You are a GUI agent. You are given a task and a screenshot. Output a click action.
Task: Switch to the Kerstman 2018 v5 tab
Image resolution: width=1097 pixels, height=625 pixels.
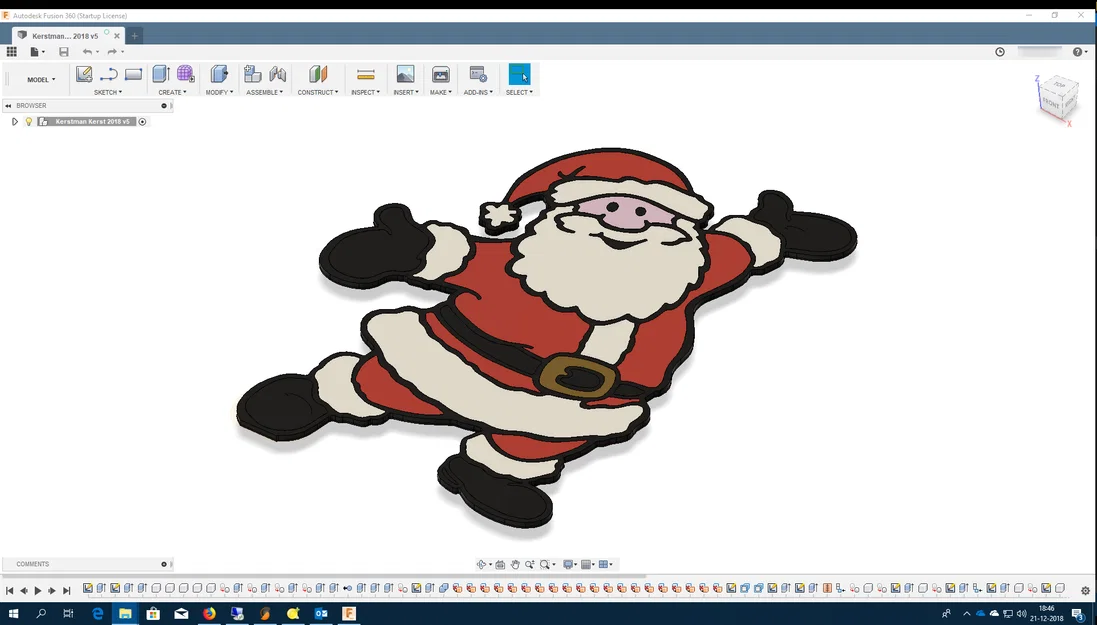pos(64,36)
